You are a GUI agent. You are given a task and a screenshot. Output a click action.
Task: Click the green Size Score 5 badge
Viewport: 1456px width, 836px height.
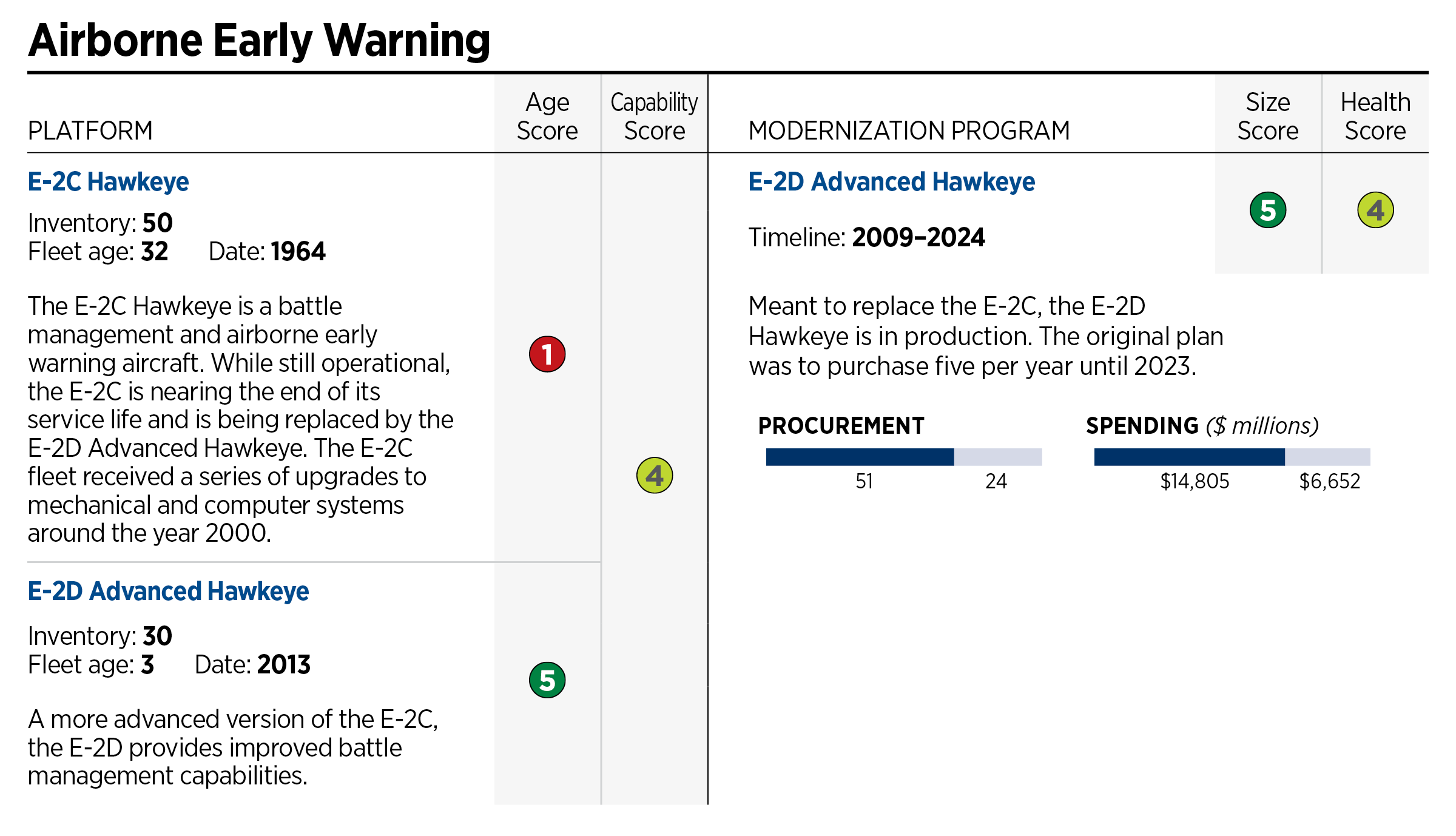point(1268,210)
